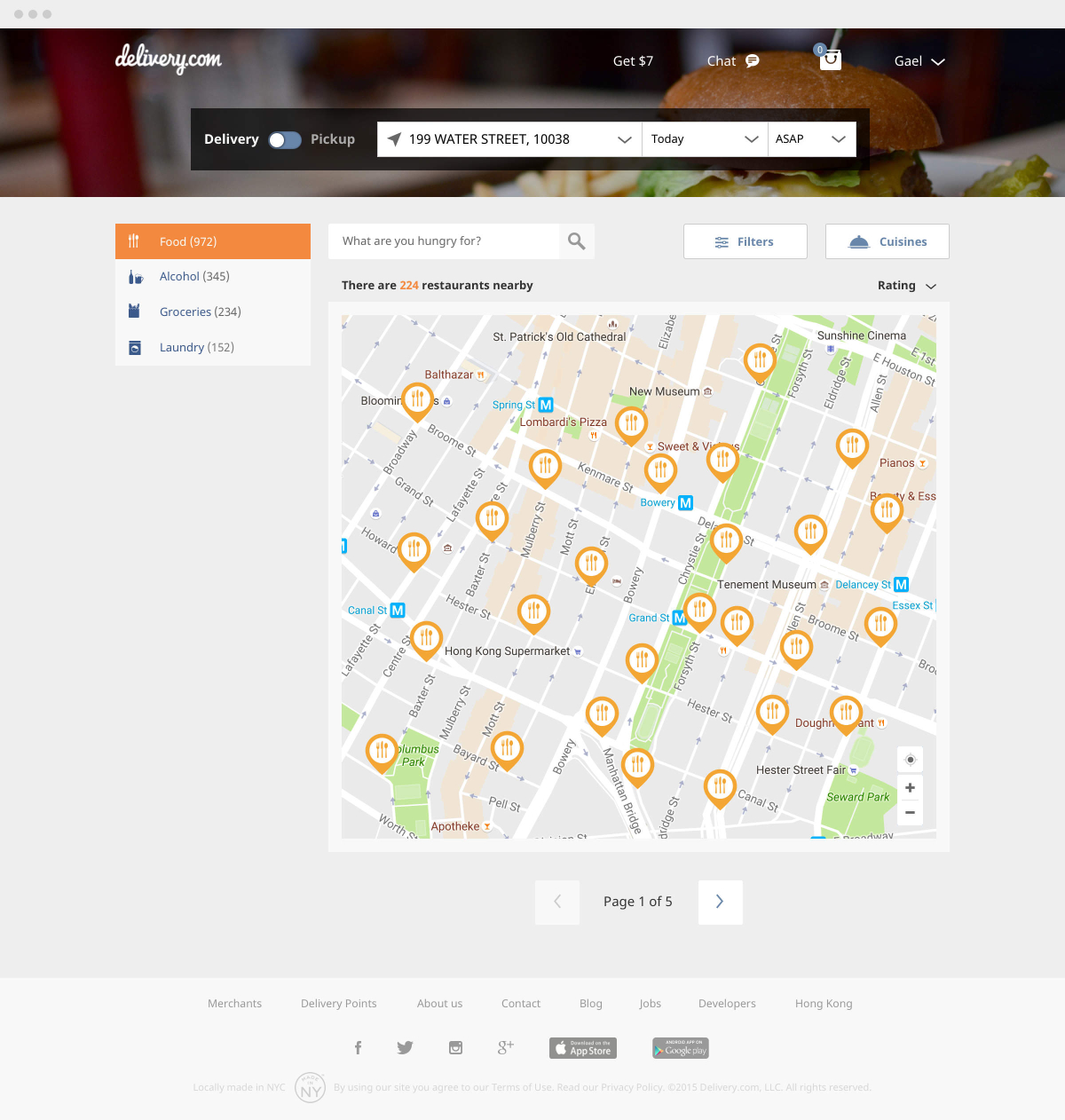Go to next results page arrow
The image size is (1065, 1120).
(720, 902)
